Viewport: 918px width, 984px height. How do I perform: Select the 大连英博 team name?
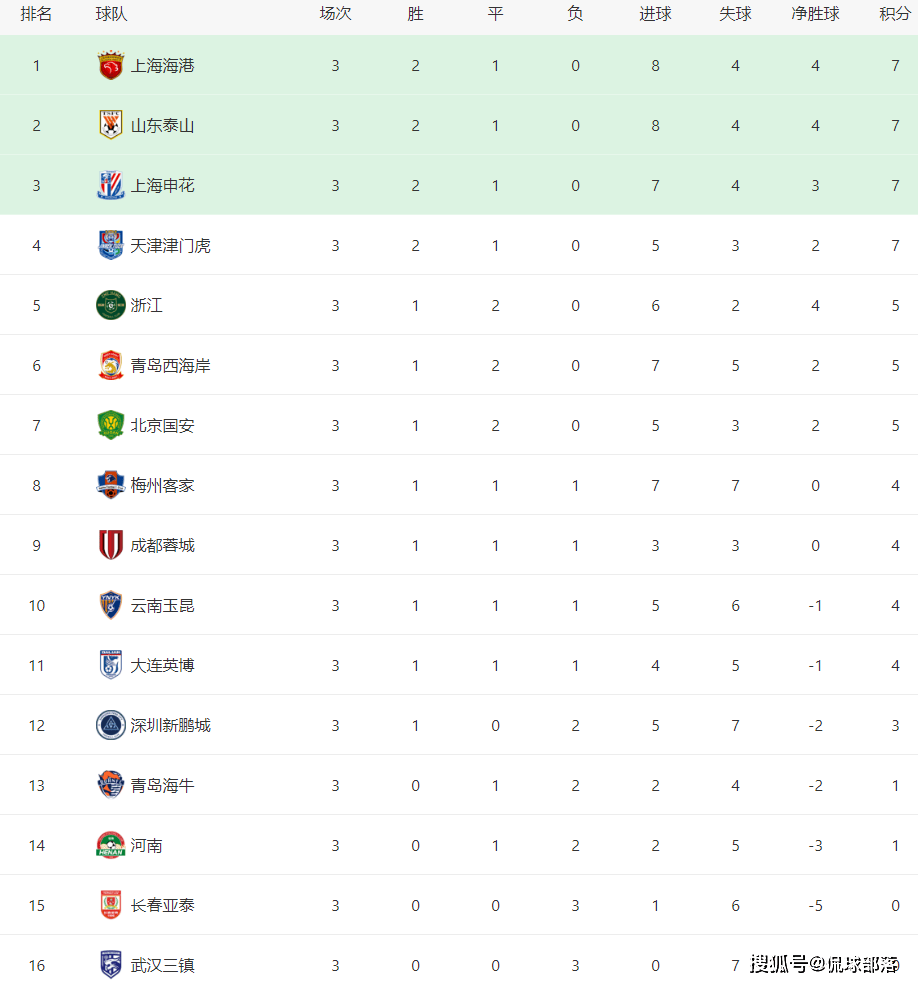coord(163,665)
